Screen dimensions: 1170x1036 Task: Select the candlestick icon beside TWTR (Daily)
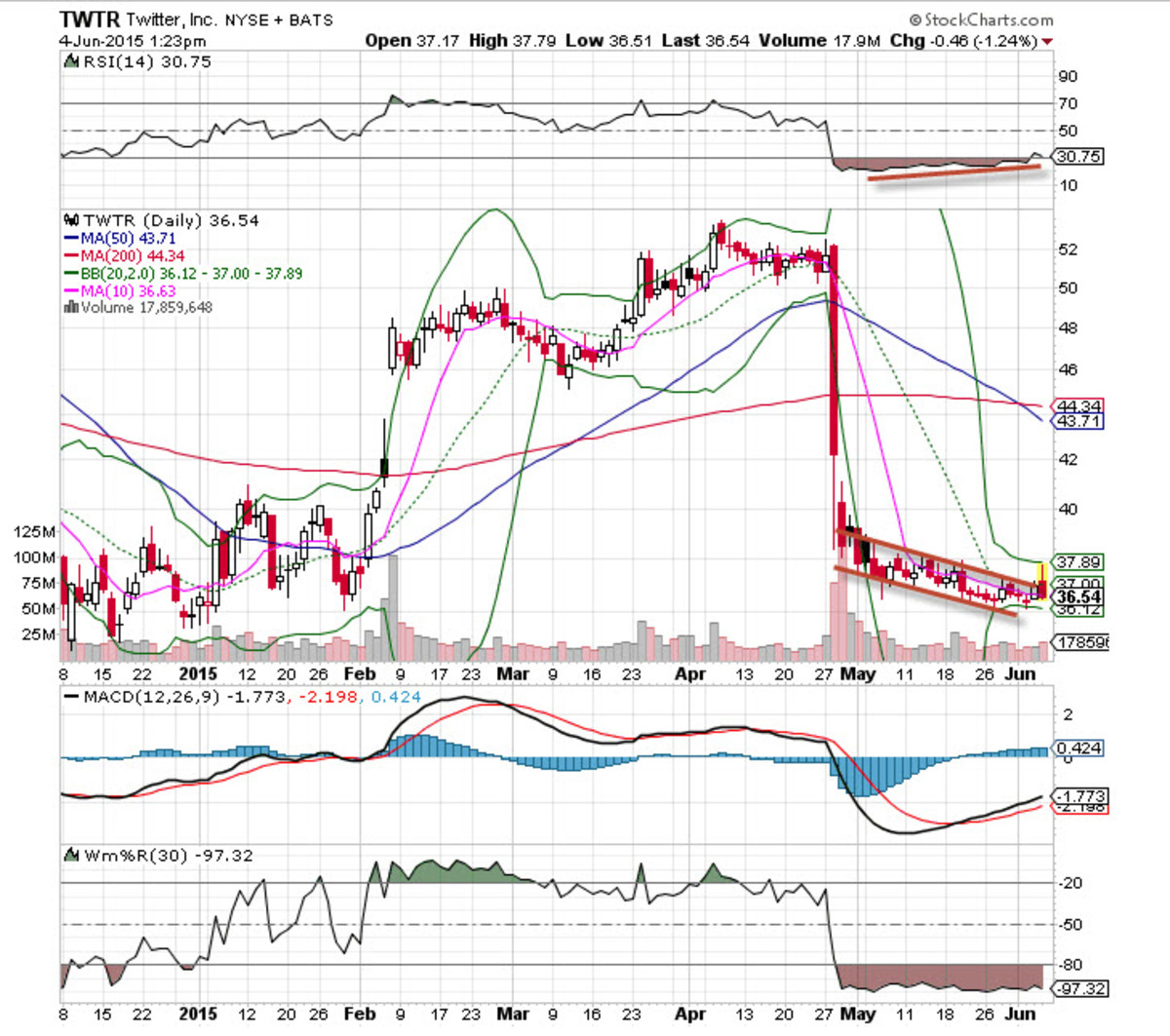click(x=71, y=220)
